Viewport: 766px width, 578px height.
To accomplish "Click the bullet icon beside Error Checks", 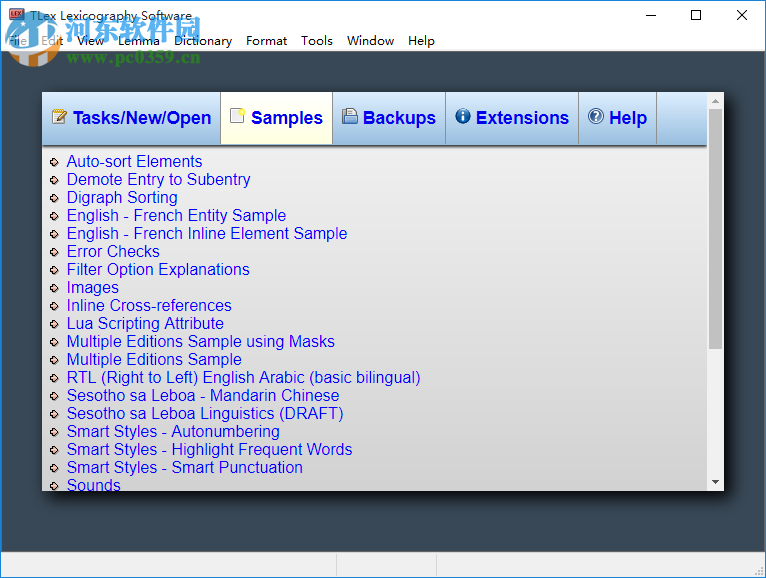I will pyautogui.click(x=54, y=252).
